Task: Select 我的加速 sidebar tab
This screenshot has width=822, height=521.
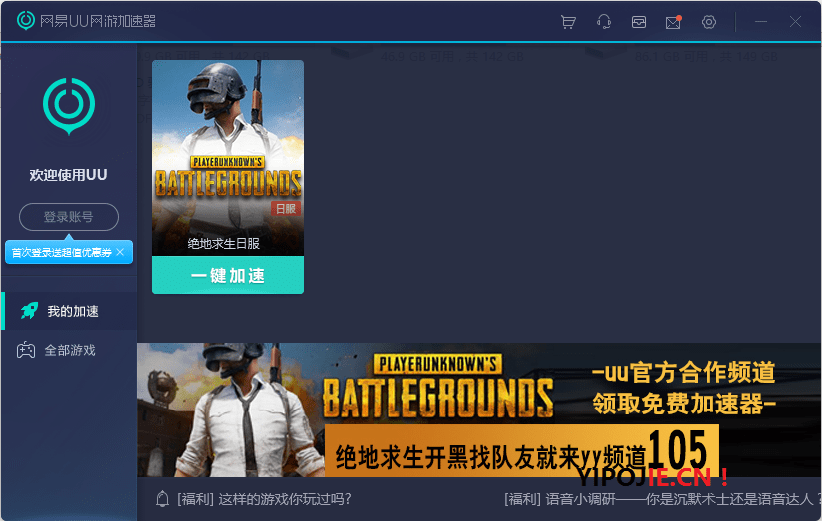Action: coord(69,311)
